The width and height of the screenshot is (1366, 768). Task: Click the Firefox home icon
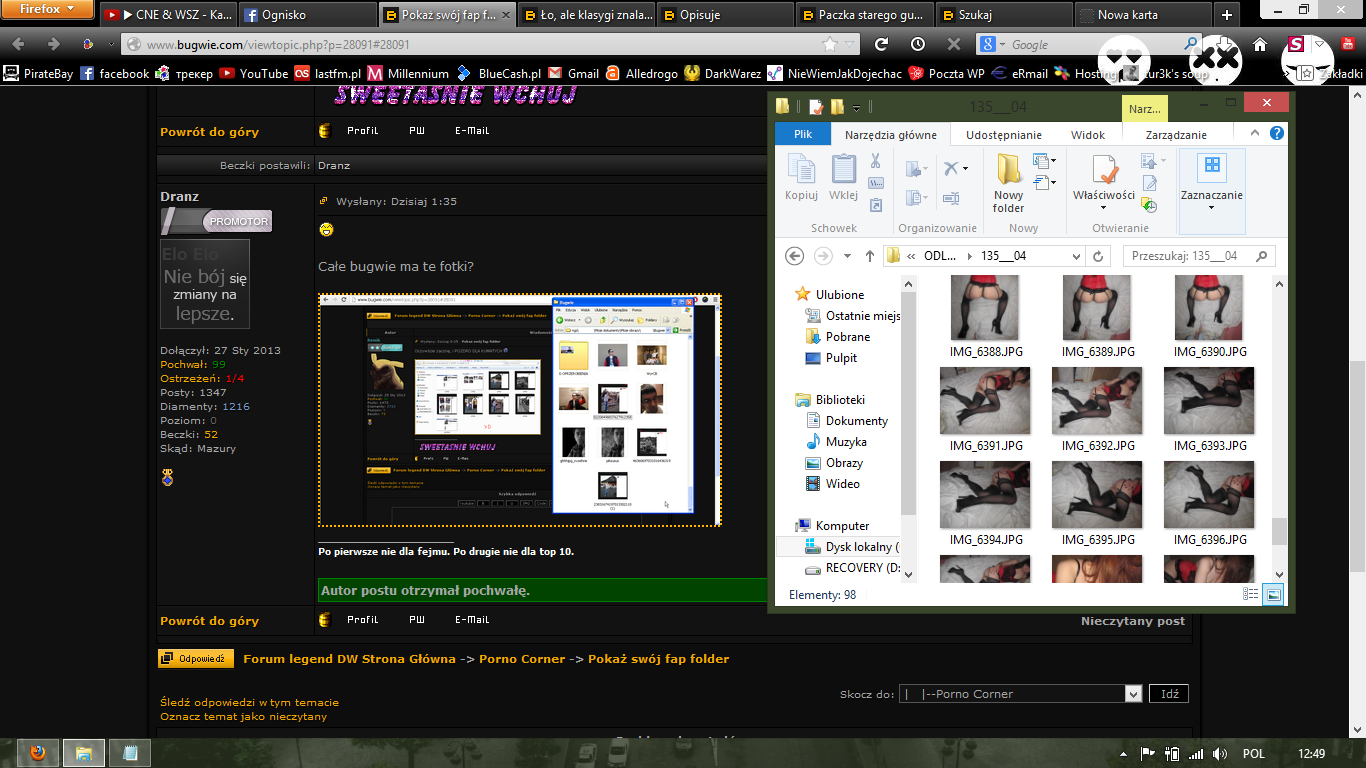pyautogui.click(x=1259, y=44)
